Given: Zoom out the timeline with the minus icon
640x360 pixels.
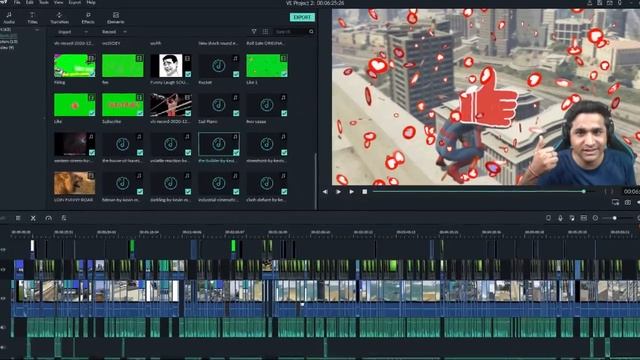Looking at the screenshot, I should 596,218.
